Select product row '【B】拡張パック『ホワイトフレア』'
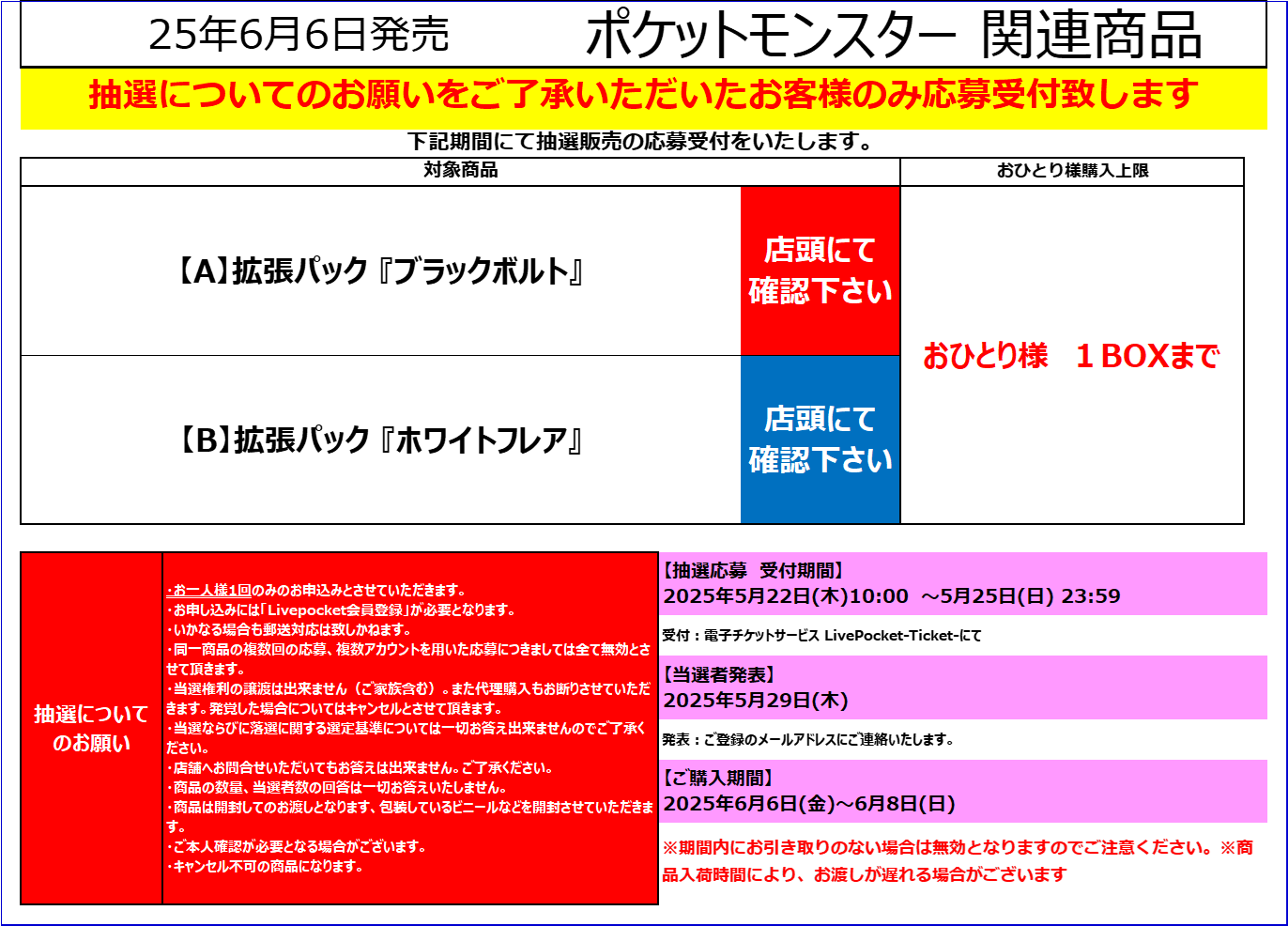 [380, 440]
